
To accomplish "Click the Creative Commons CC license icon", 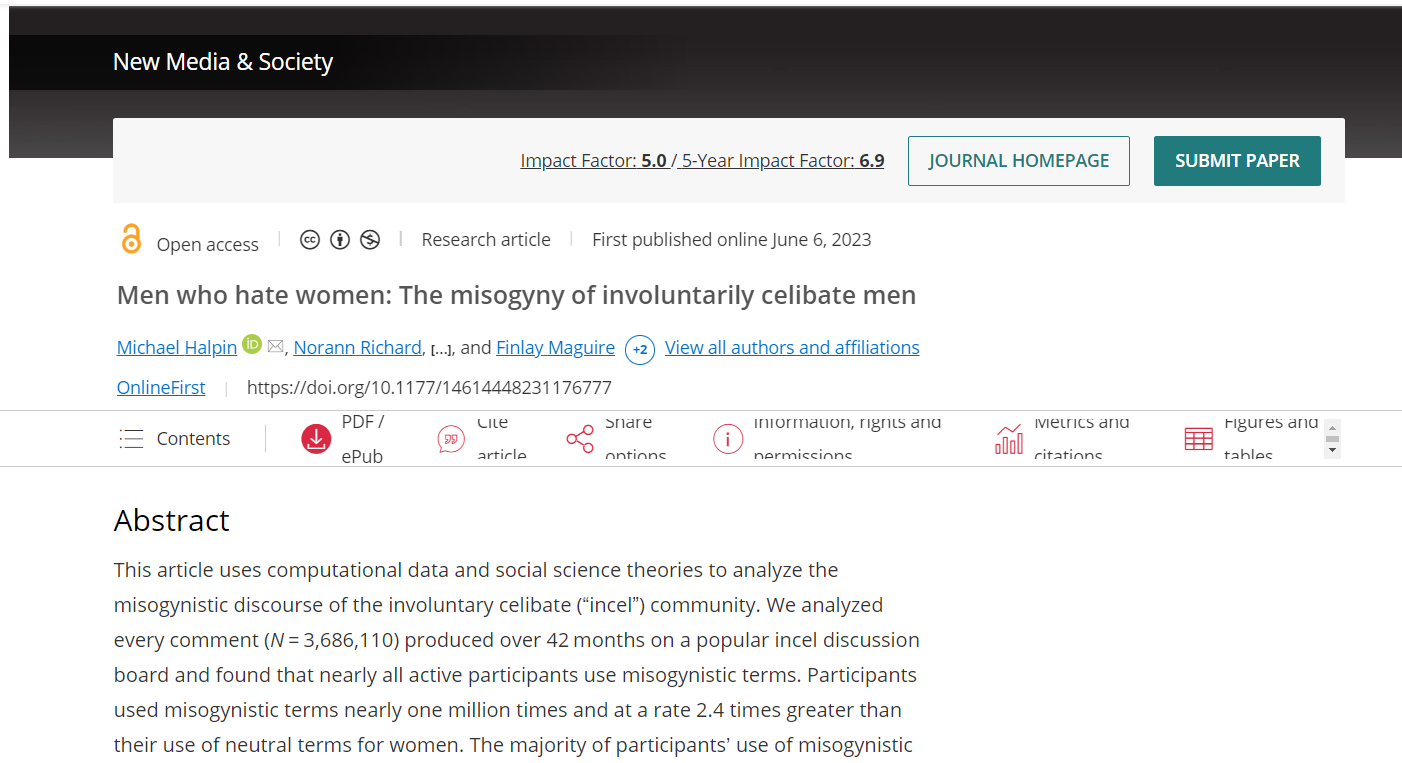I will (x=310, y=240).
